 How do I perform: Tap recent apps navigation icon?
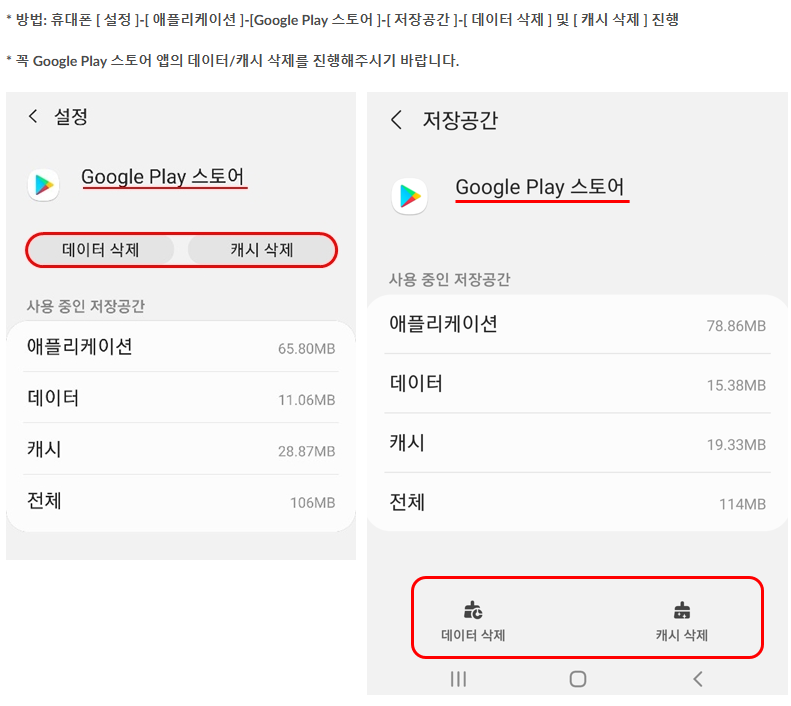(458, 679)
